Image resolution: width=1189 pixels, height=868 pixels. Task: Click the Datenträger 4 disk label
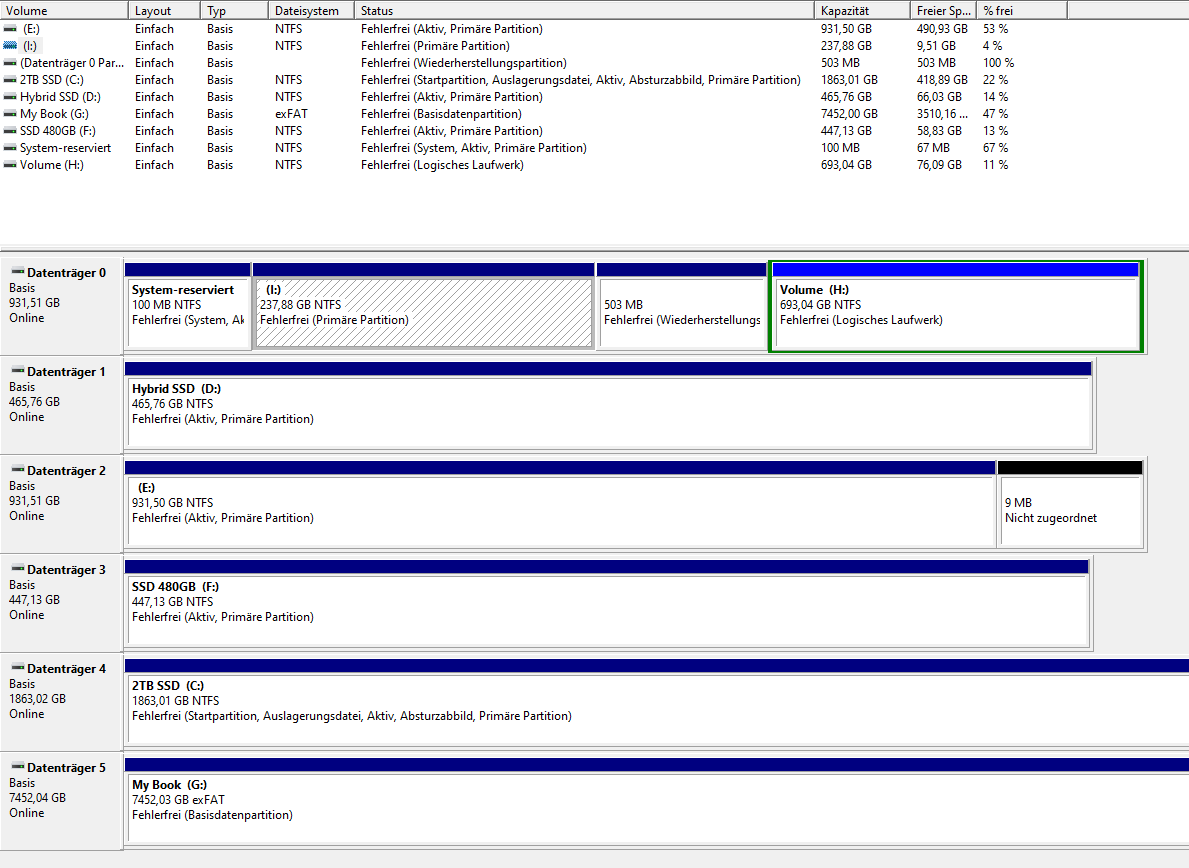(67, 669)
